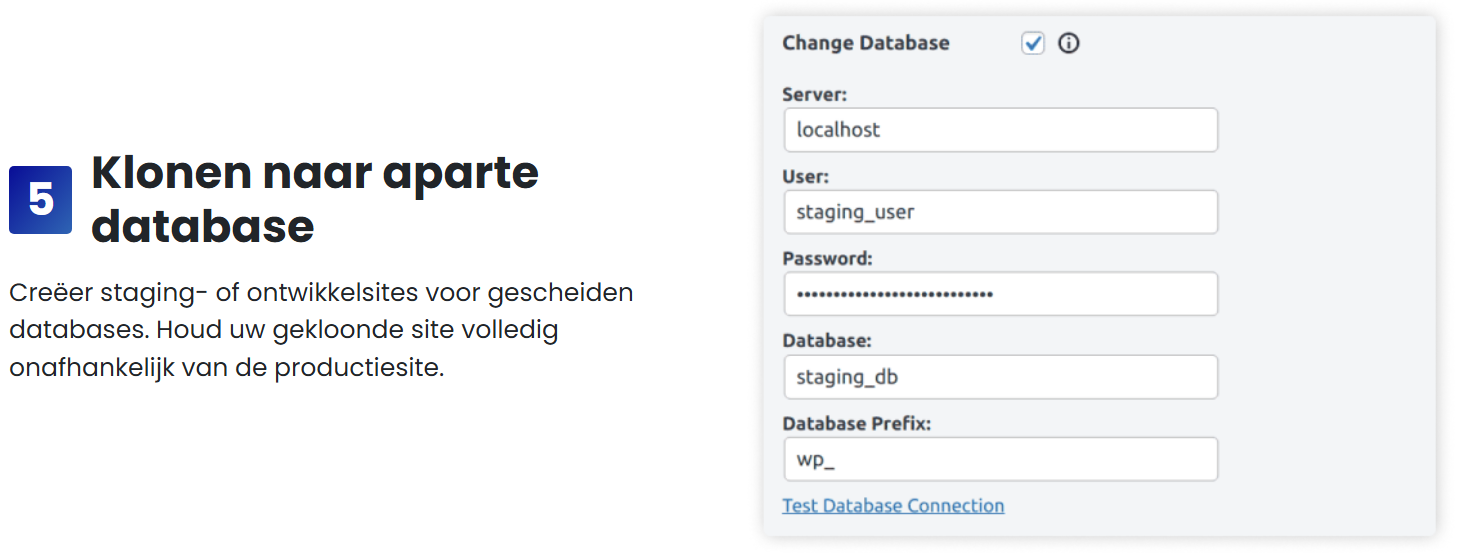Click the word onafhankelijk in the description
This screenshot has width=1457, height=558.
coord(97,368)
